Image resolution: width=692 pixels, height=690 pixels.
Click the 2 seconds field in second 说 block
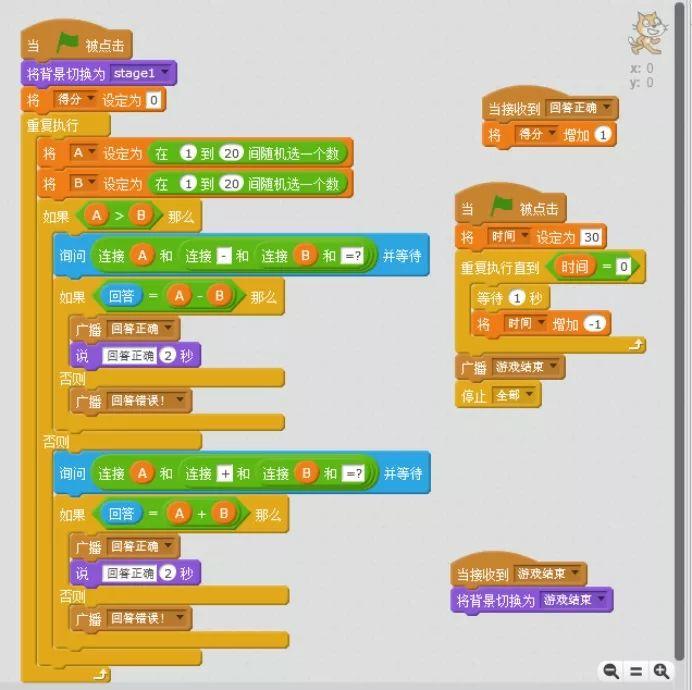click(168, 573)
